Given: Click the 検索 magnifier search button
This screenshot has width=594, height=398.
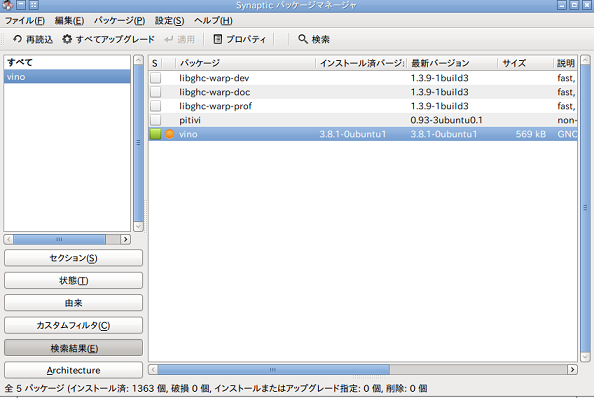Looking at the screenshot, I should pos(314,39).
